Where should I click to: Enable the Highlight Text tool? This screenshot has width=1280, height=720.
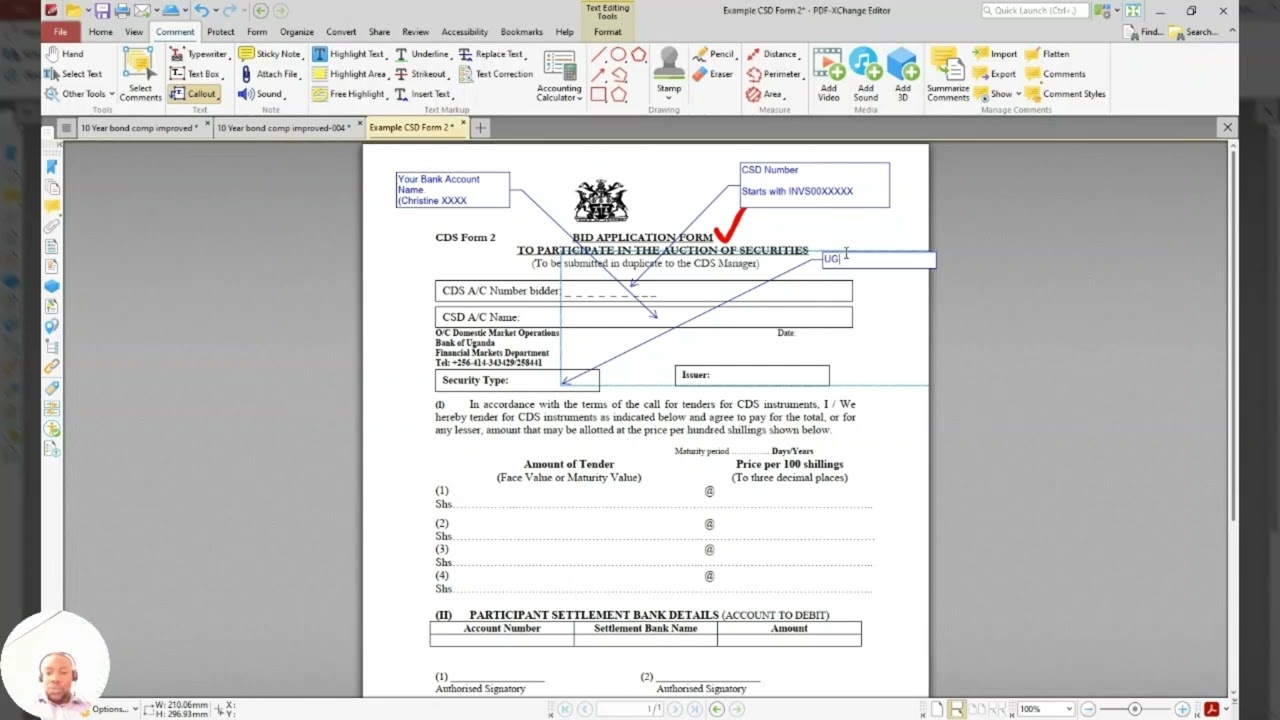348,54
